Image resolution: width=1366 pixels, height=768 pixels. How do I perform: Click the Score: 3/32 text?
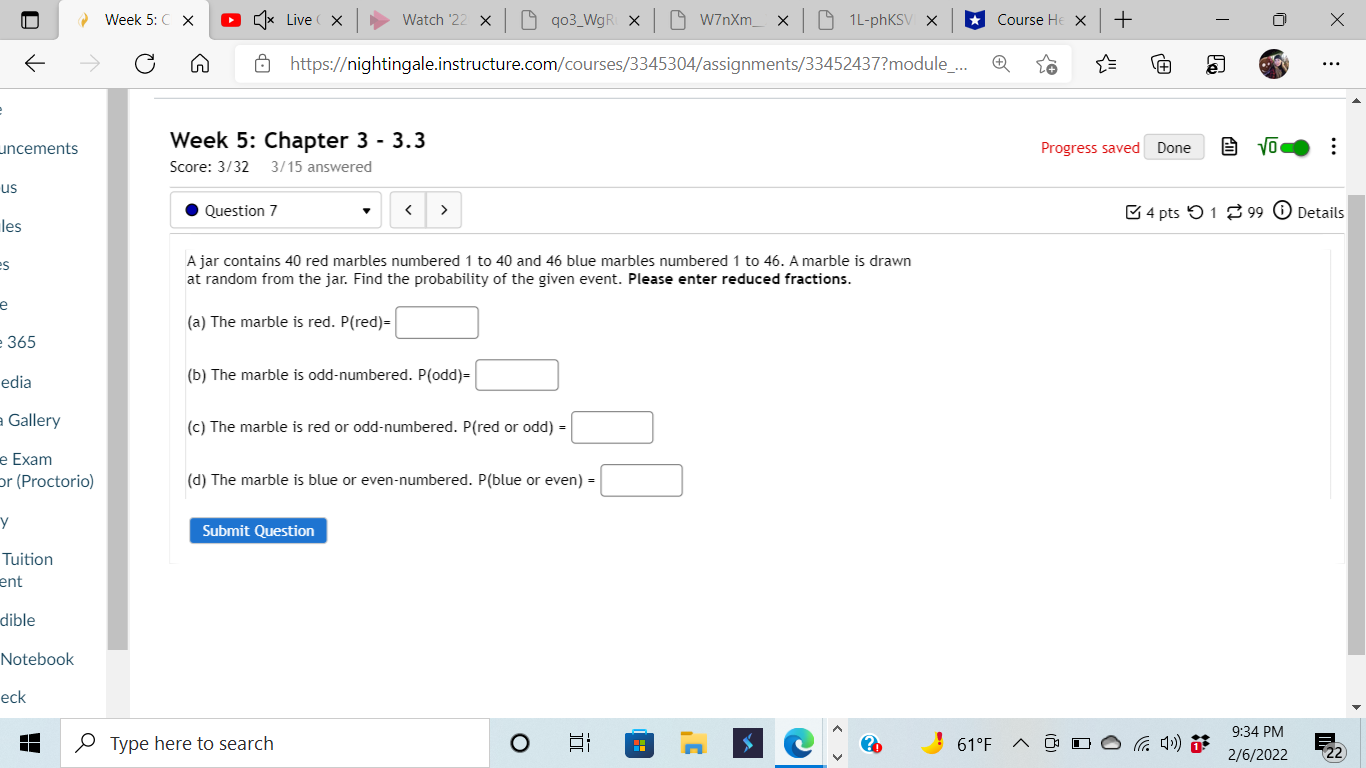coord(209,167)
